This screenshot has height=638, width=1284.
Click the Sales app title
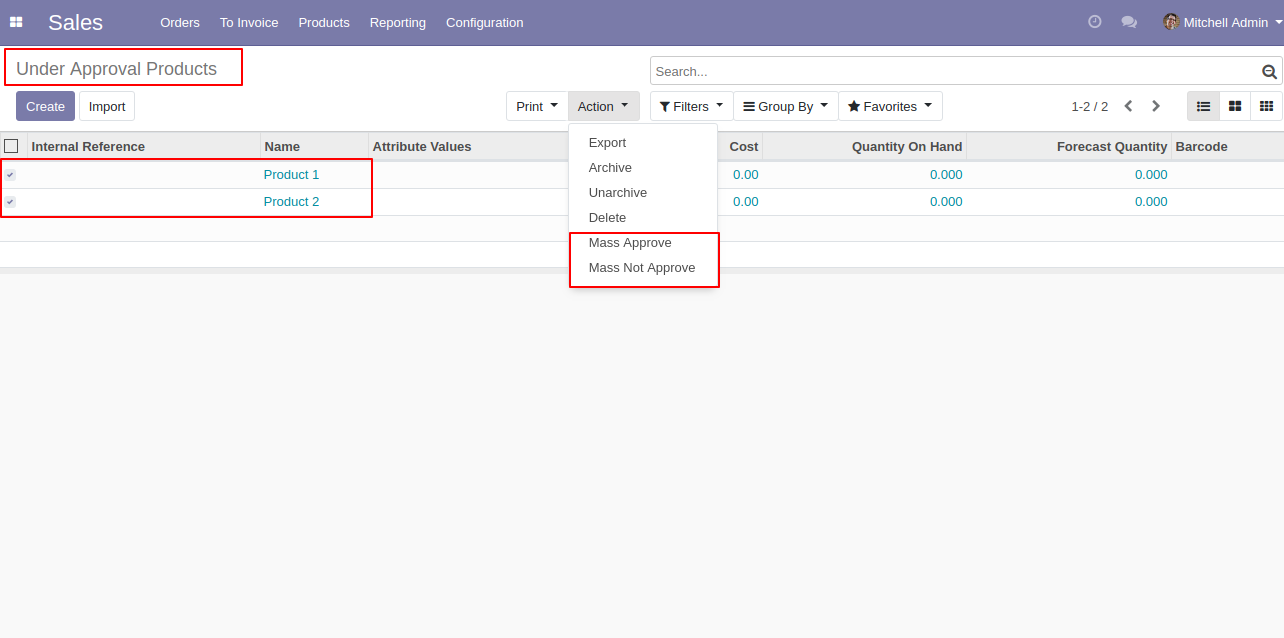[75, 22]
